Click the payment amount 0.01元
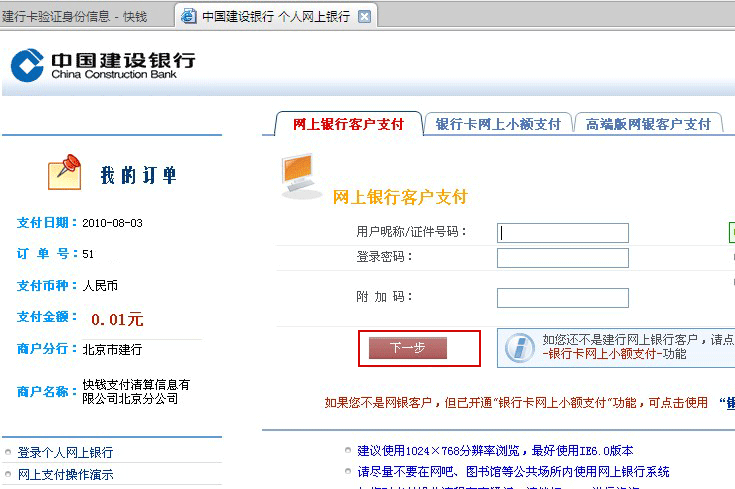The height and width of the screenshot is (489, 735). click(x=117, y=320)
